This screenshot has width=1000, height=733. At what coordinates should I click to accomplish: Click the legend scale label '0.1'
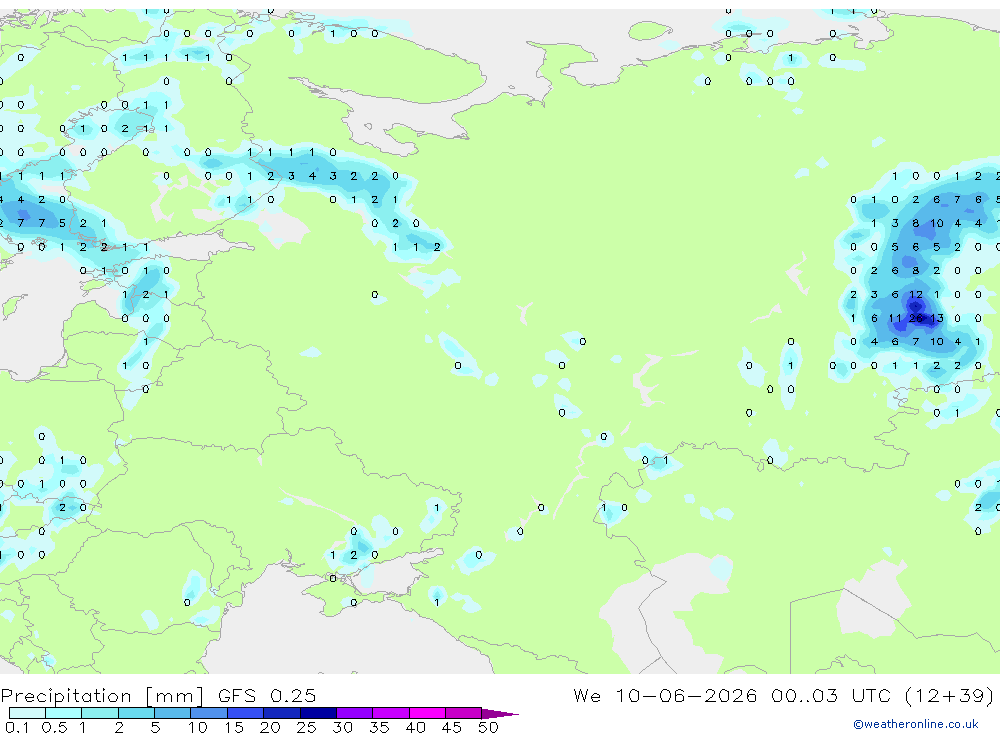pos(17,727)
